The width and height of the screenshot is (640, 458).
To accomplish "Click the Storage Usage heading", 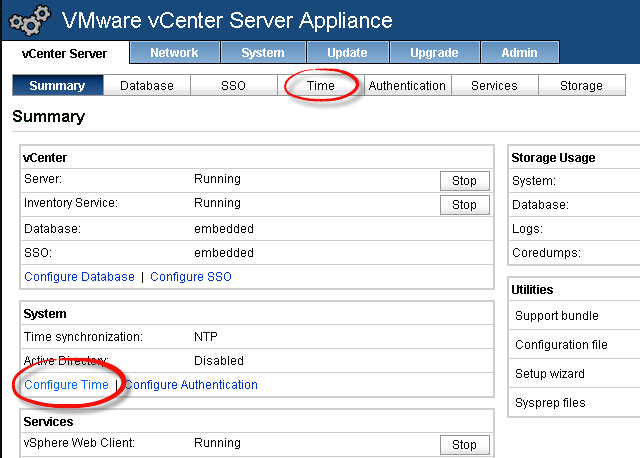I will (553, 158).
